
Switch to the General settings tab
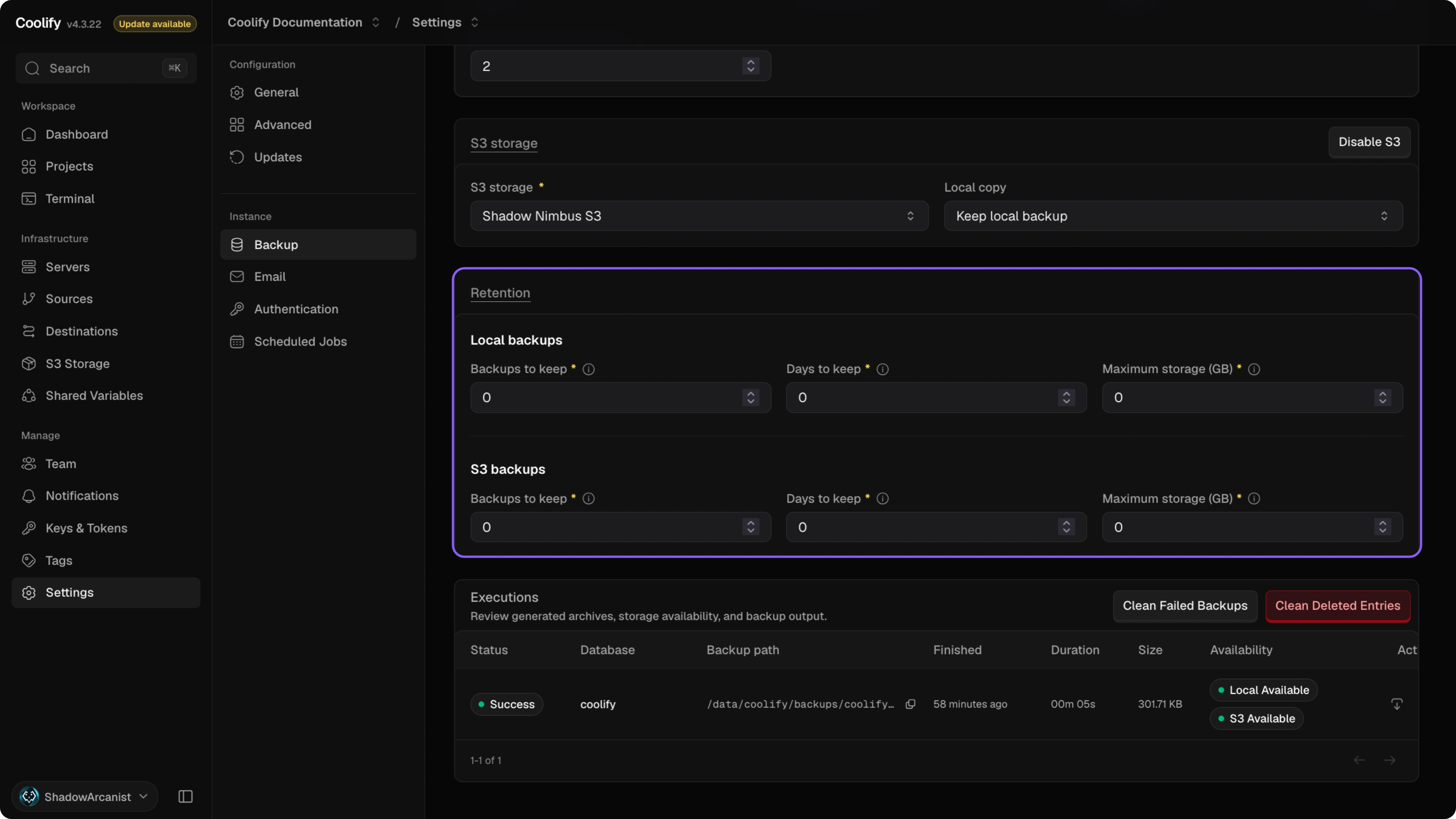[x=318, y=92]
